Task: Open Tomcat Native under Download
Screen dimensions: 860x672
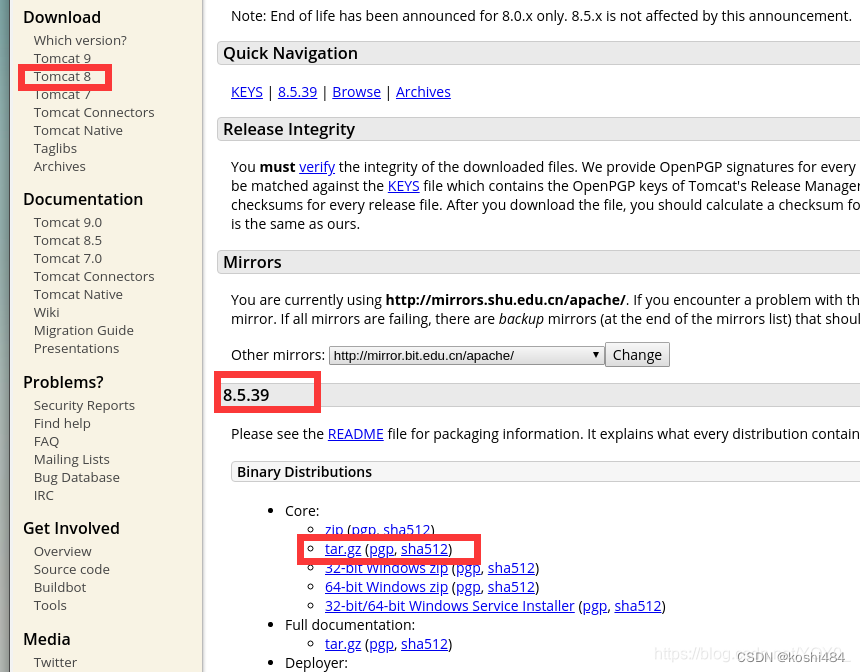Action: [78, 131]
